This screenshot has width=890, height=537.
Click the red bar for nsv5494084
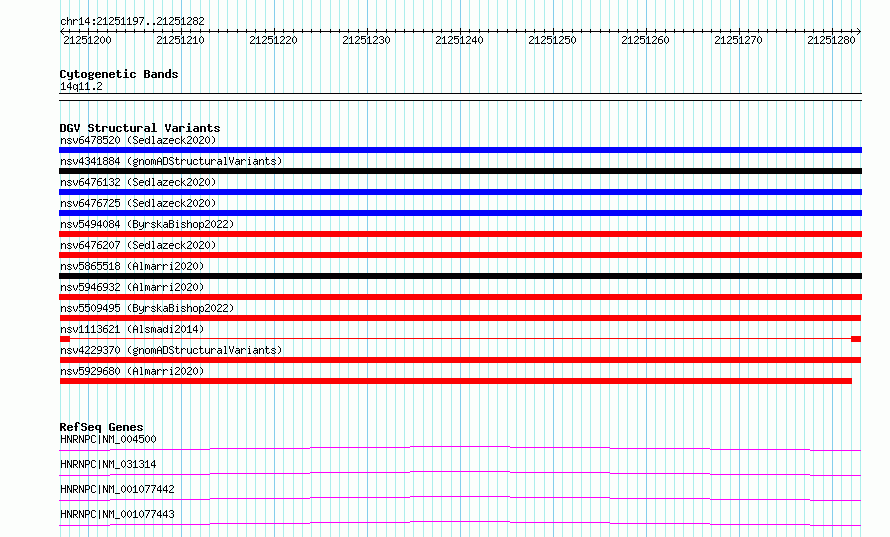click(460, 234)
